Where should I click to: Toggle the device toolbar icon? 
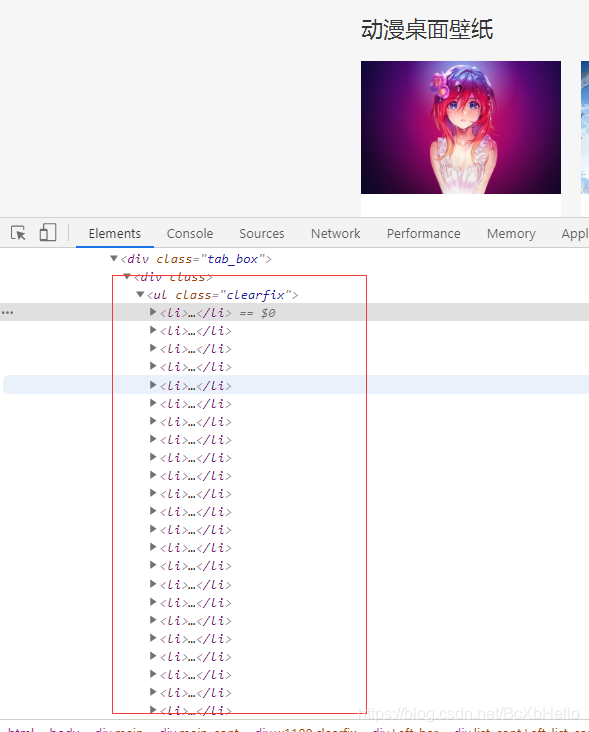[48, 232]
